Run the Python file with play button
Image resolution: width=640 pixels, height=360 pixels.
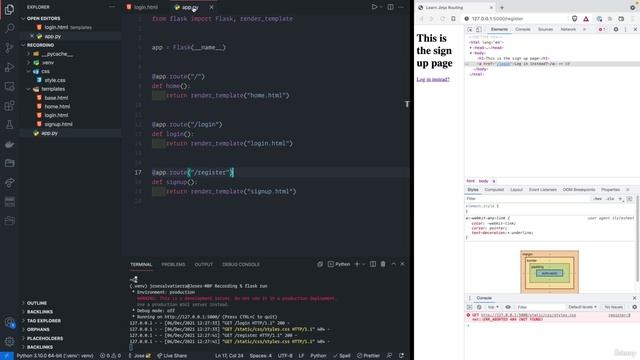point(374,7)
